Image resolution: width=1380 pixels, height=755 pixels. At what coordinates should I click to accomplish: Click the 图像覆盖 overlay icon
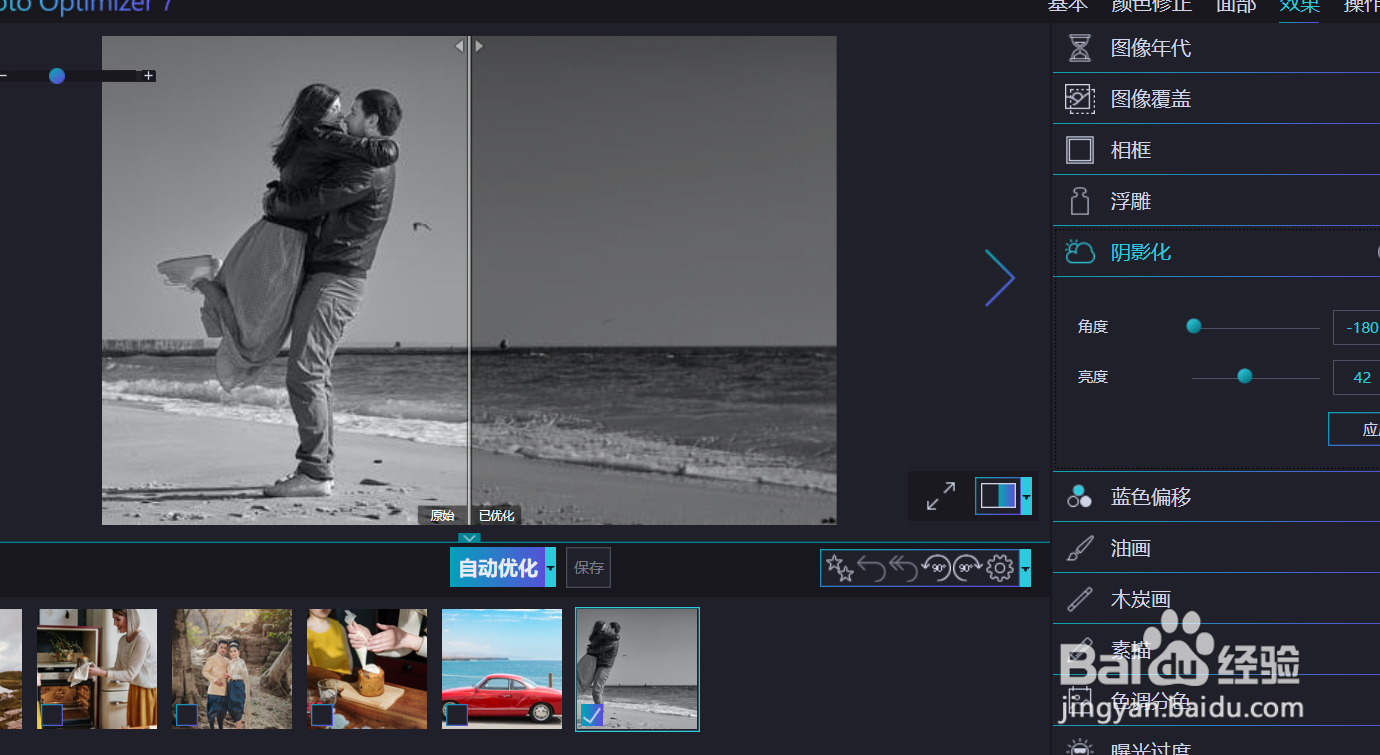point(1079,99)
